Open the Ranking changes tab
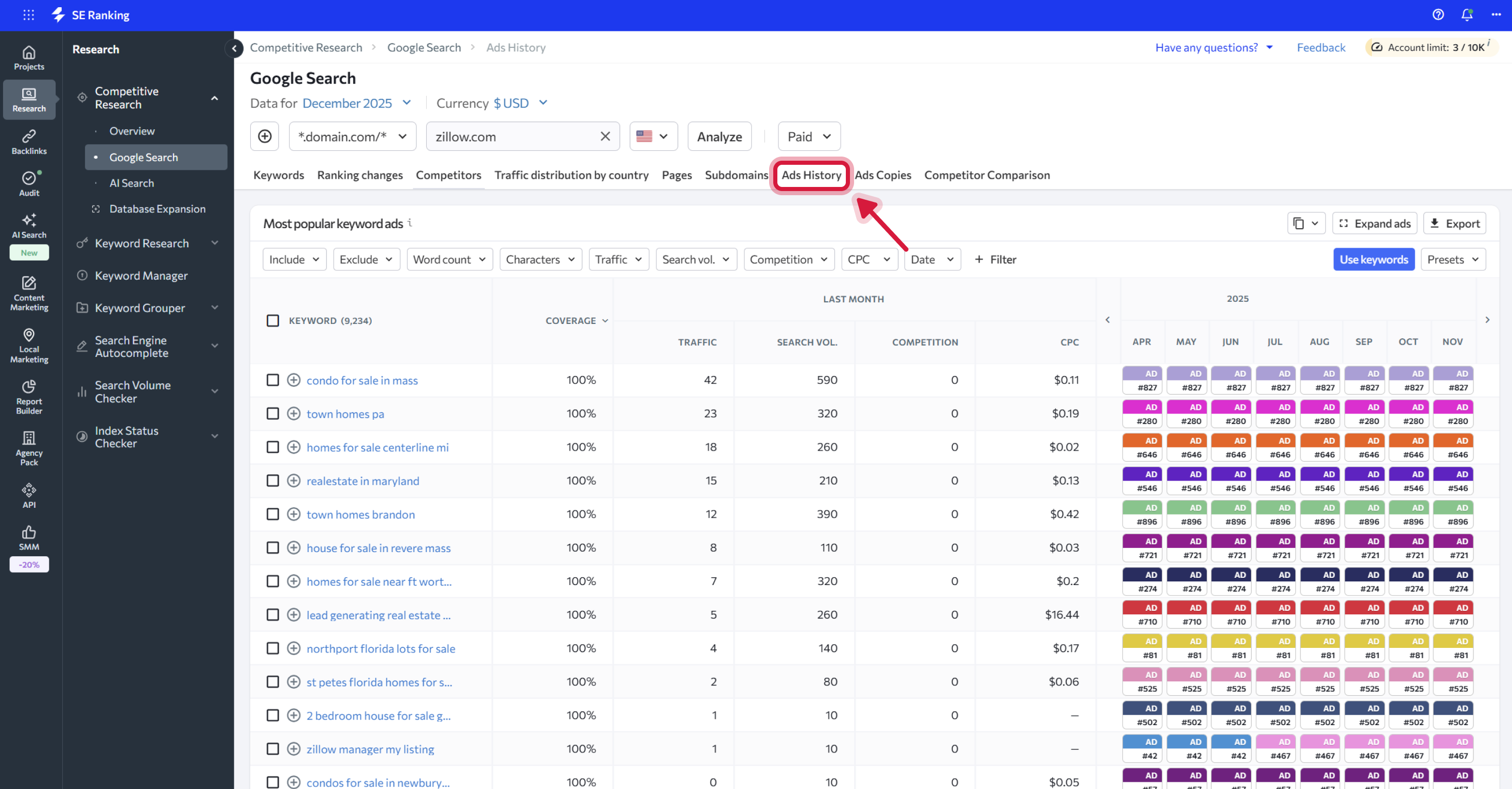This screenshot has height=789, width=1512. [x=359, y=175]
